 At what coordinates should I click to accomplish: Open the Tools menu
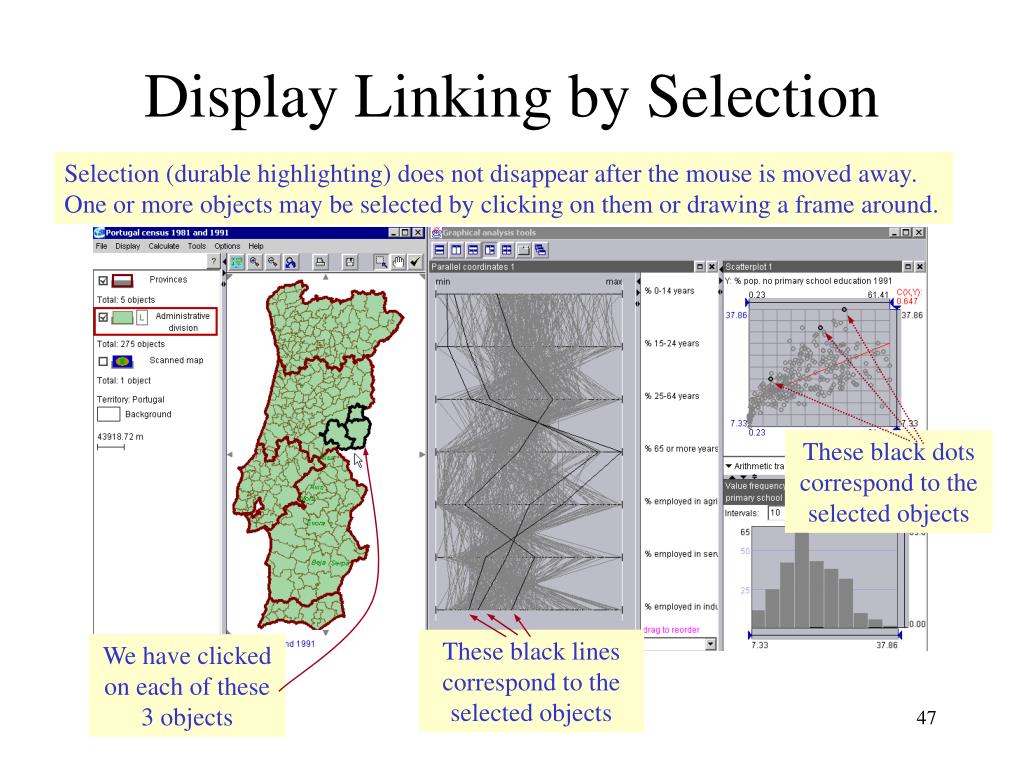(197, 246)
